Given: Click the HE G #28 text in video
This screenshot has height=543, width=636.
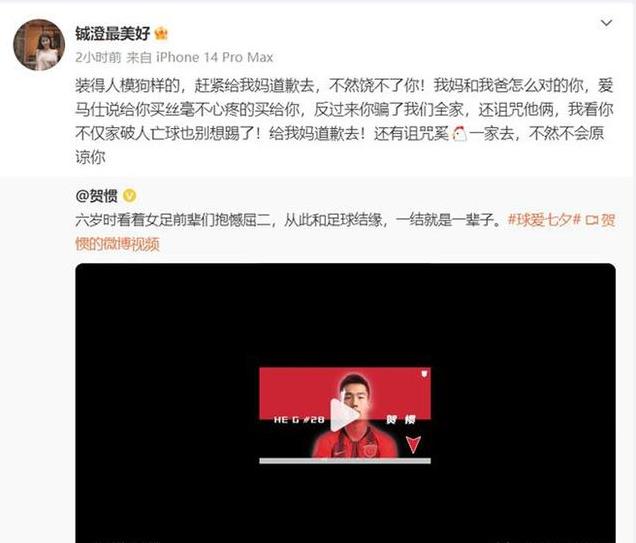Looking at the screenshot, I should point(299,419).
